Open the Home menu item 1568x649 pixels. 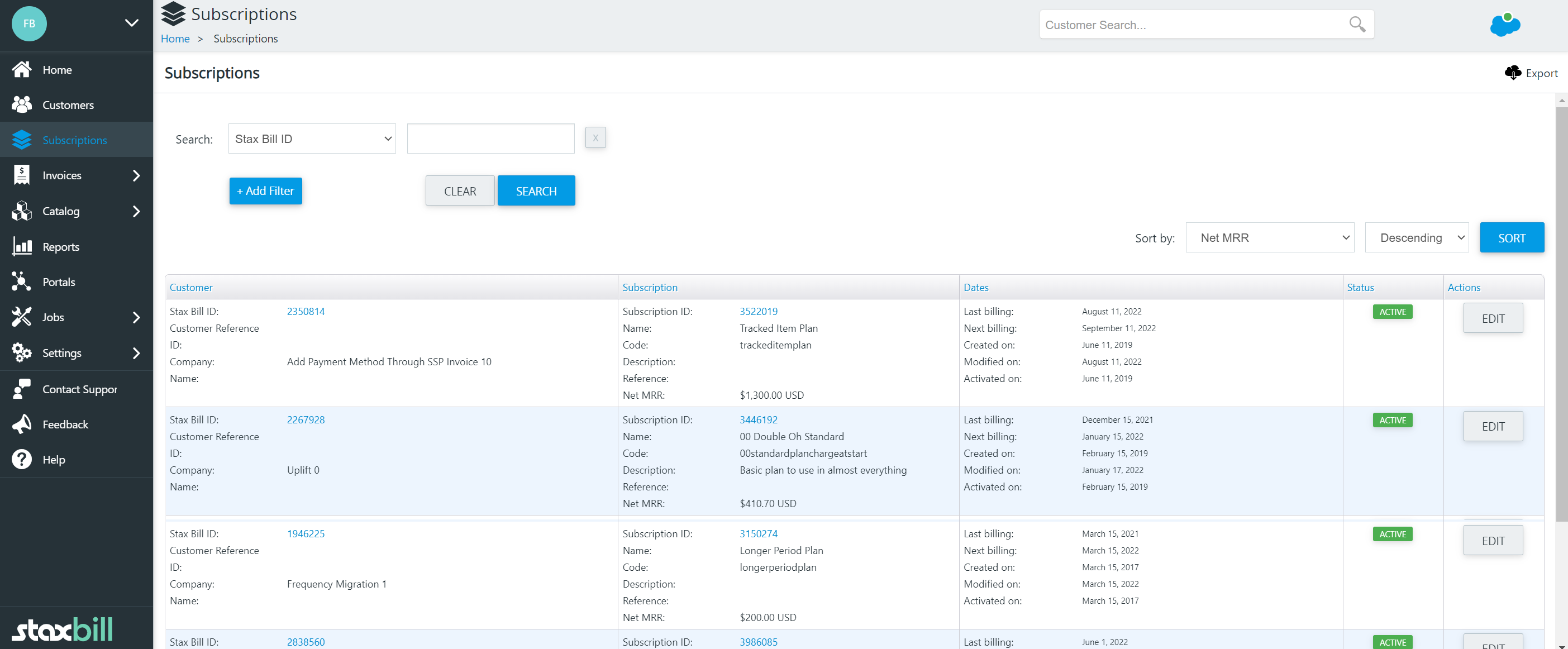(x=77, y=69)
